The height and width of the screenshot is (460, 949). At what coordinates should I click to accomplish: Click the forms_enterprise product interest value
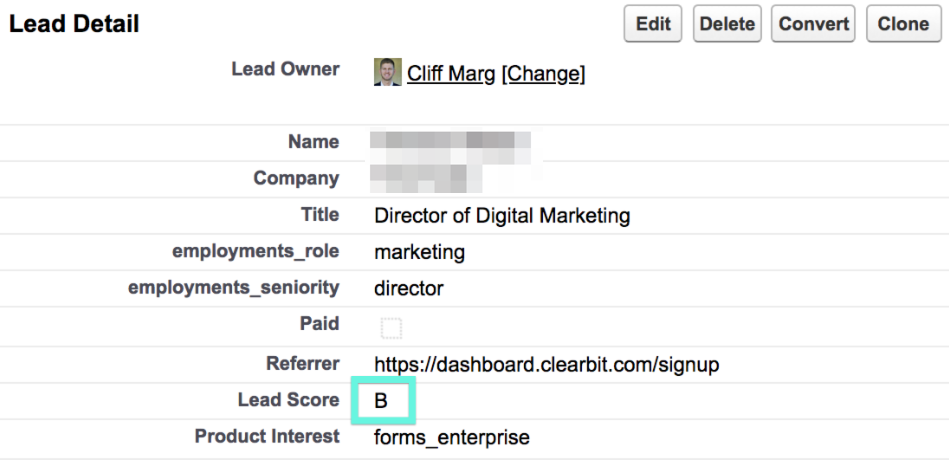point(452,437)
